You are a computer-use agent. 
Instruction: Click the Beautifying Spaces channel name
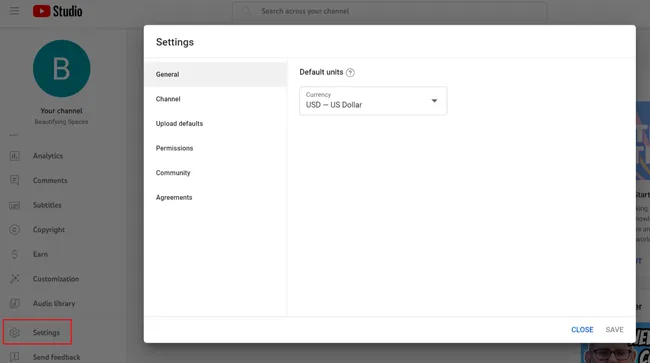point(61,122)
